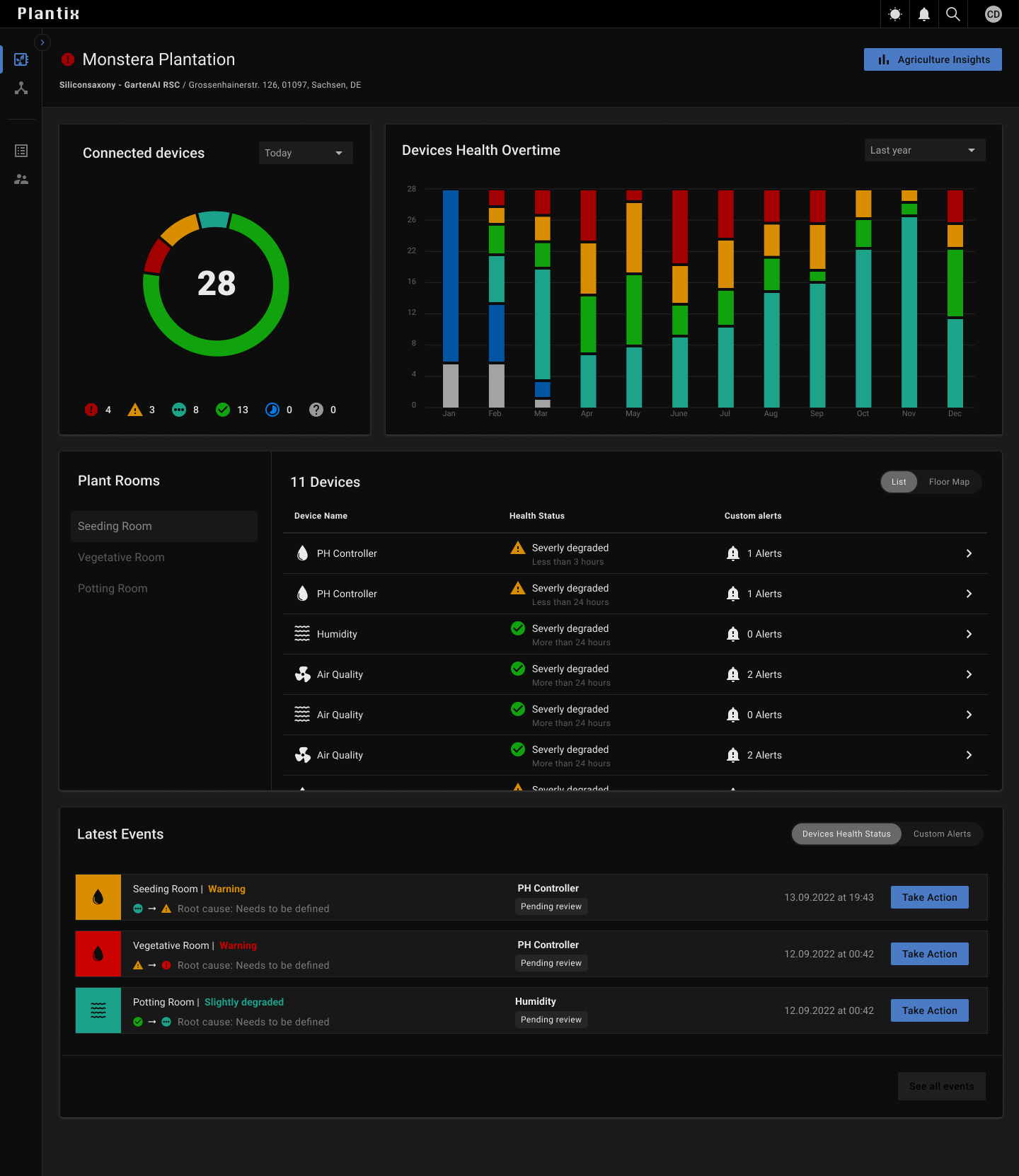Click the unknown question mark status icon
The height and width of the screenshot is (1176, 1019).
point(316,410)
